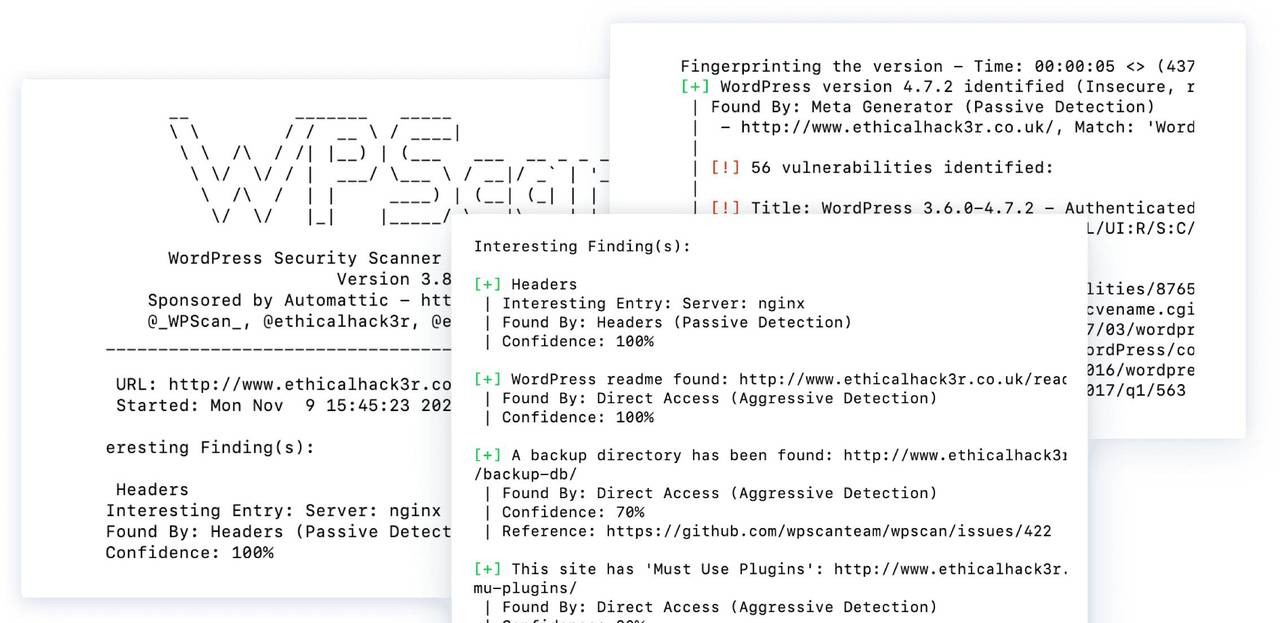Open the github.com/wpscanteam/wpscan/issues/422 reference link
The image size is (1280, 623).
pos(828,531)
